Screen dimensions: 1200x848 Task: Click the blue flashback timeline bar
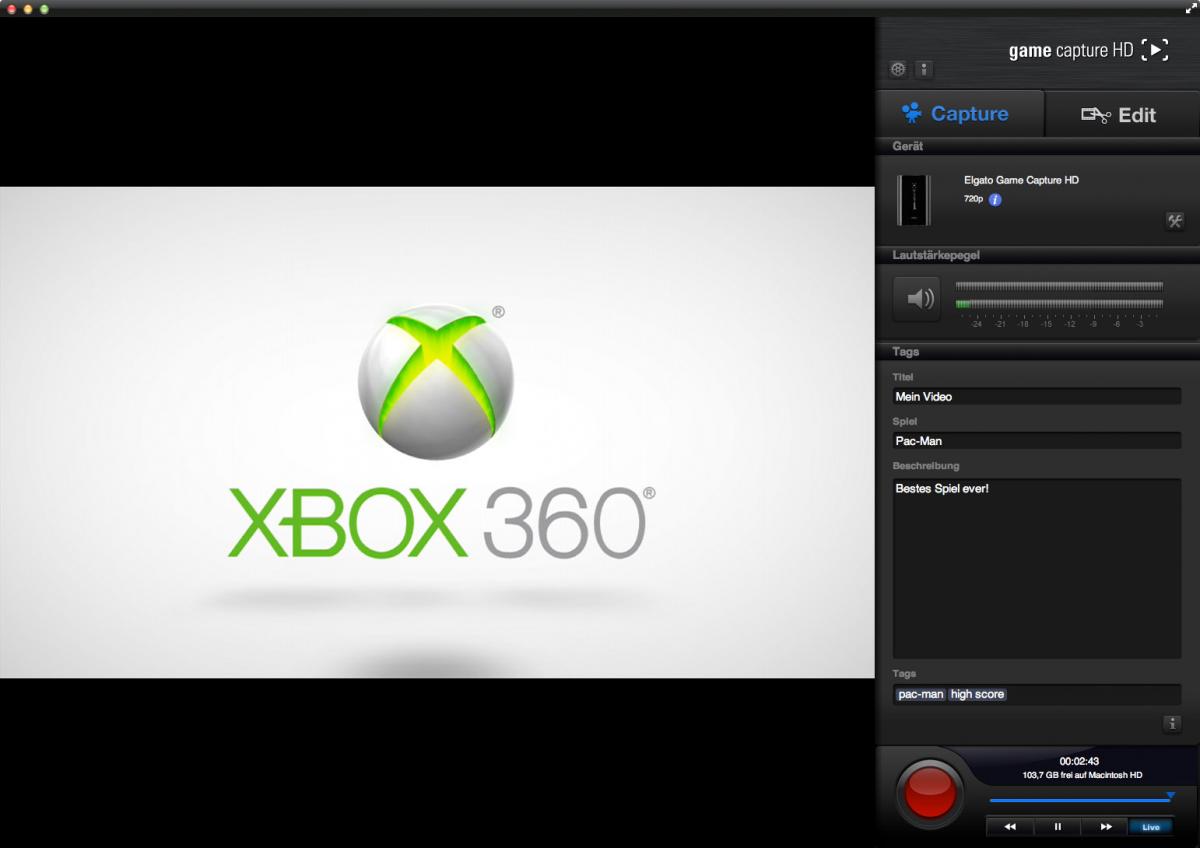coord(1080,801)
